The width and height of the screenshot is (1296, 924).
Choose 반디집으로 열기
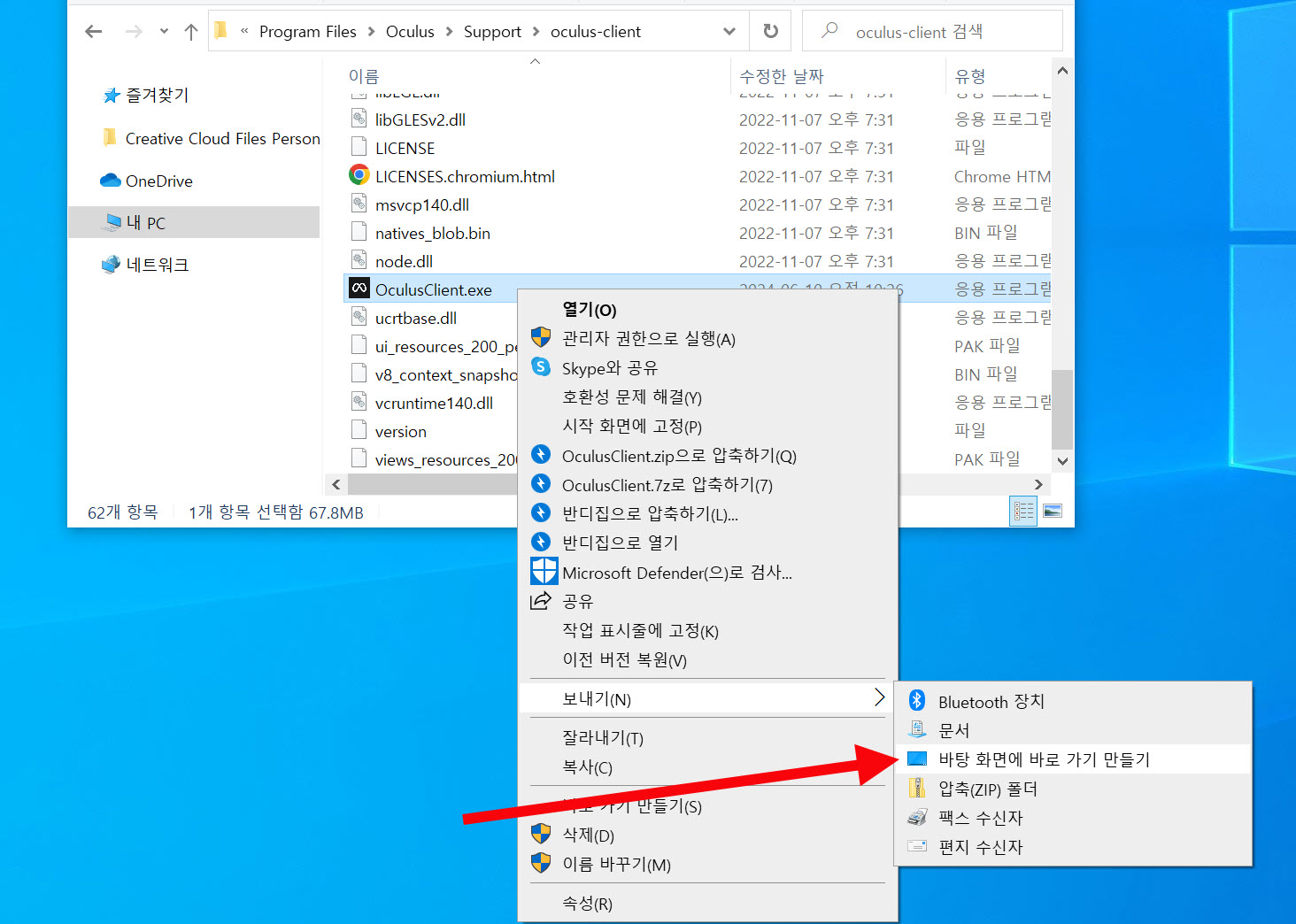(x=707, y=543)
